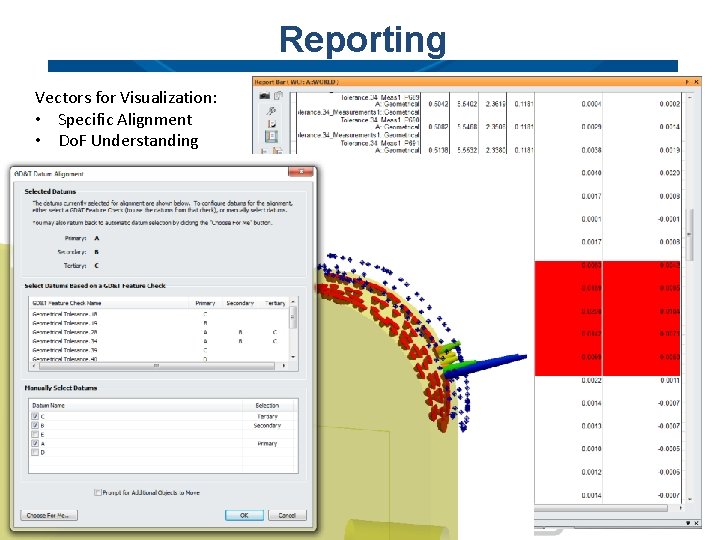The height and width of the screenshot is (540, 720).
Task: Select the Geometrical Tolerance.39 row
Action: 159,350
